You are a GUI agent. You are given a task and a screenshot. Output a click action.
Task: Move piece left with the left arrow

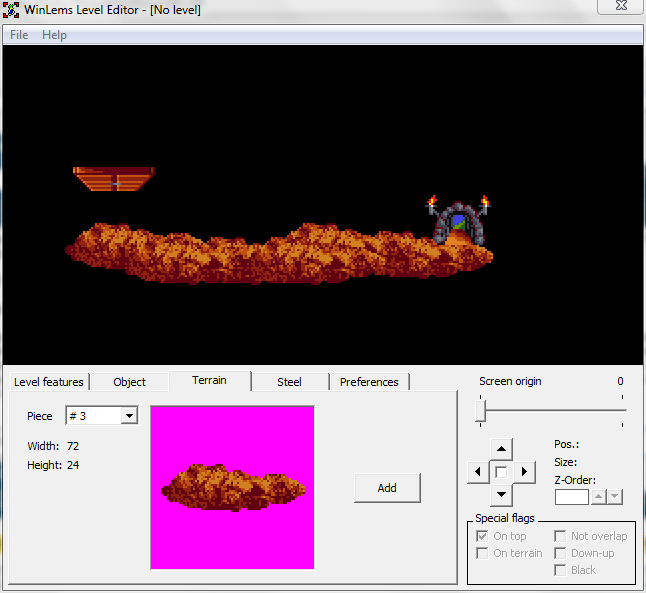478,472
